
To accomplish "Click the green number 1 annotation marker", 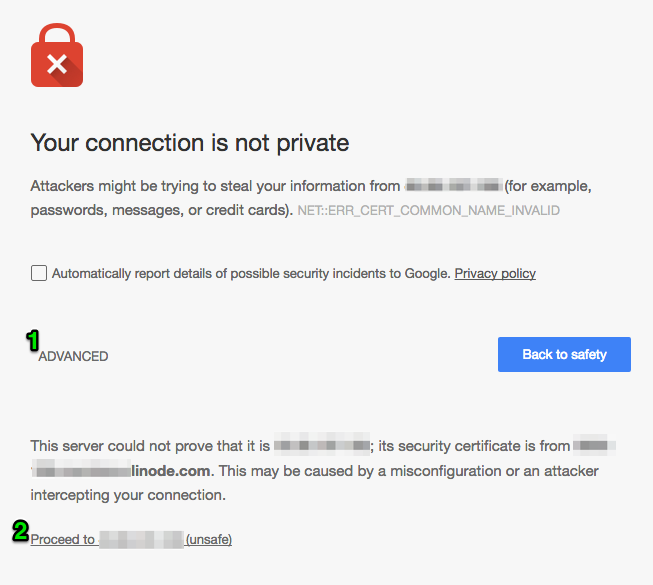I will [32, 341].
